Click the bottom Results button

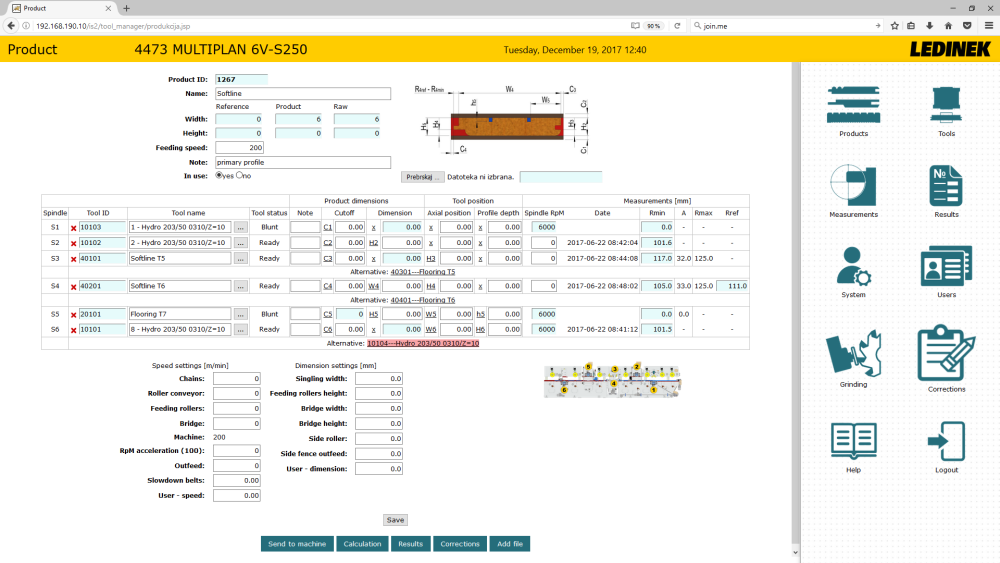[410, 544]
